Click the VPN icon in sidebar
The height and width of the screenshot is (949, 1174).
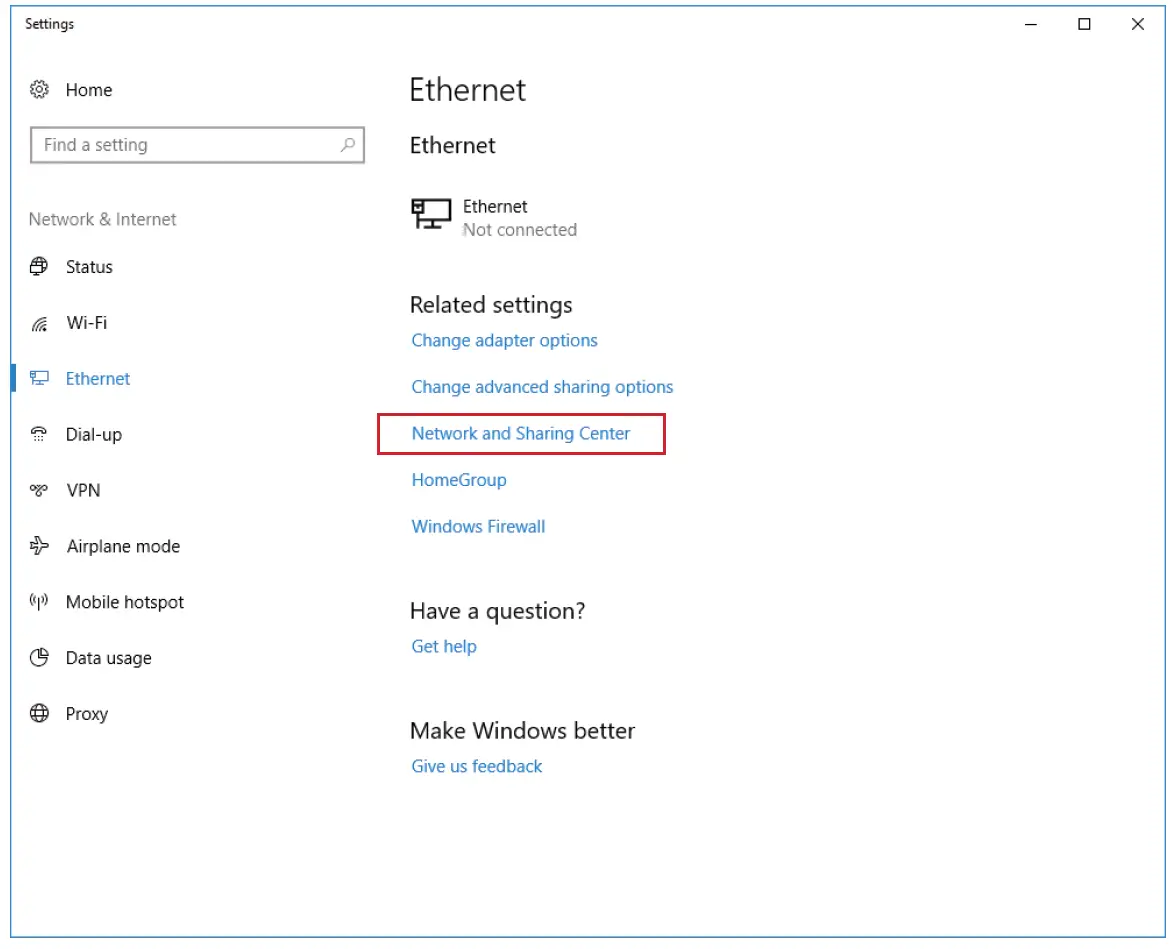(39, 491)
